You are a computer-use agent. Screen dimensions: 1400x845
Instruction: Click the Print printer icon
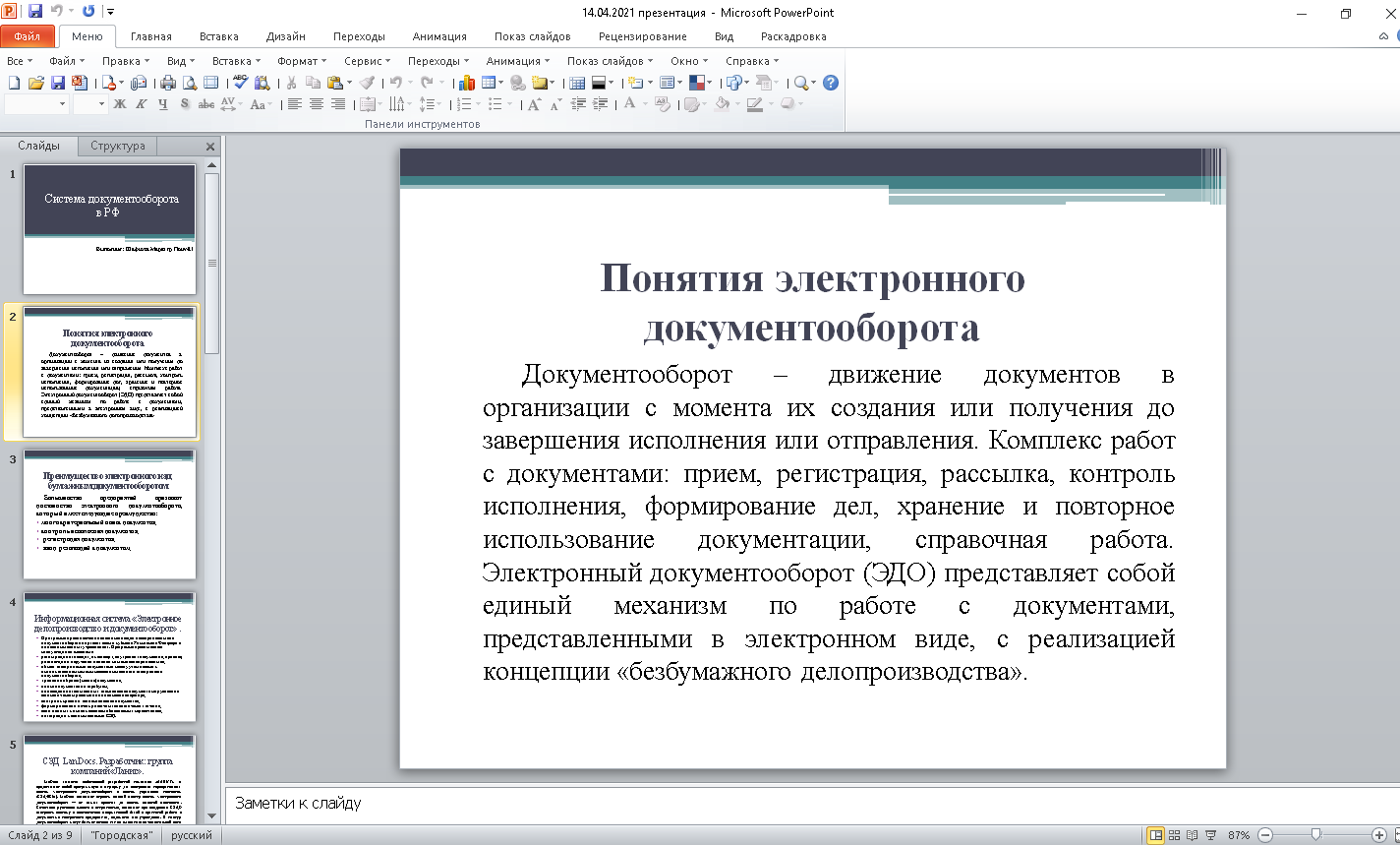tap(168, 83)
